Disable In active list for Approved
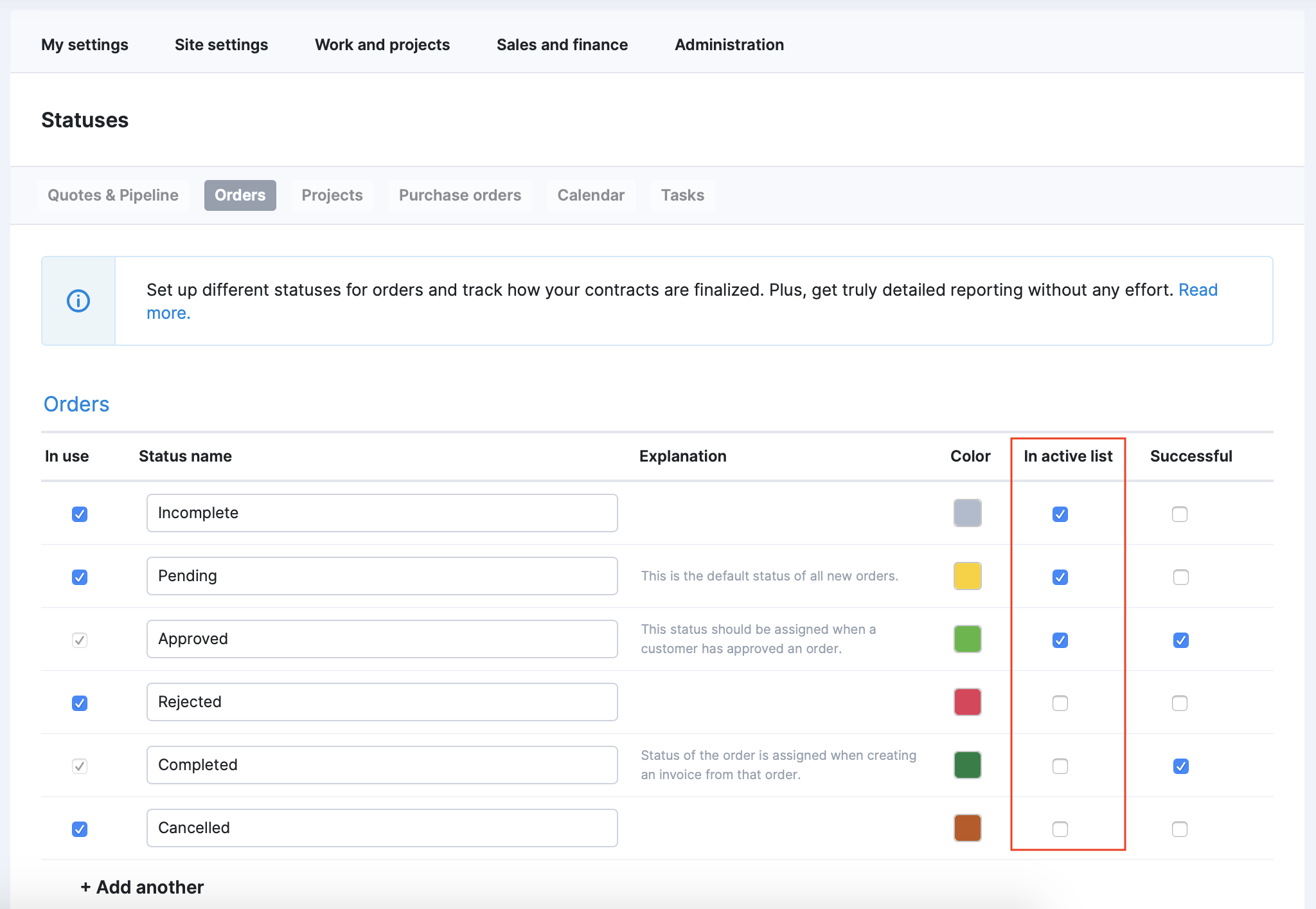The height and width of the screenshot is (909, 1316). (x=1060, y=640)
